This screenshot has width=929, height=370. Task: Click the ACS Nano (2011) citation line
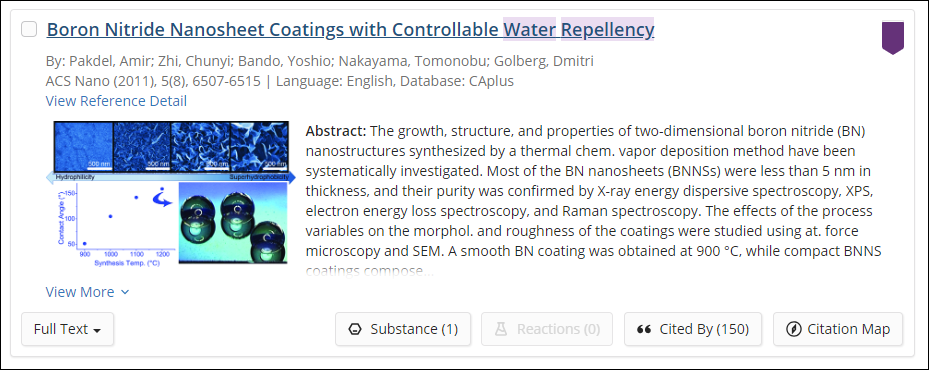(x=280, y=81)
